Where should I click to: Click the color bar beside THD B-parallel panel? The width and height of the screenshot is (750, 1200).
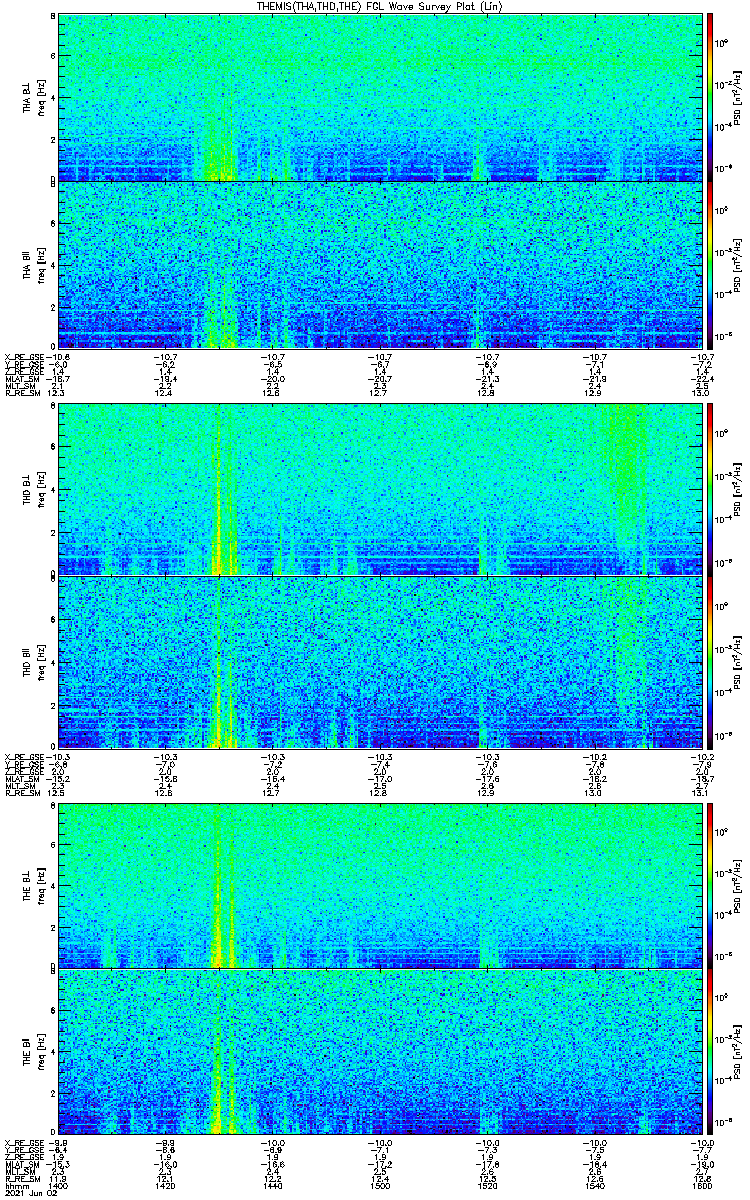(710, 662)
